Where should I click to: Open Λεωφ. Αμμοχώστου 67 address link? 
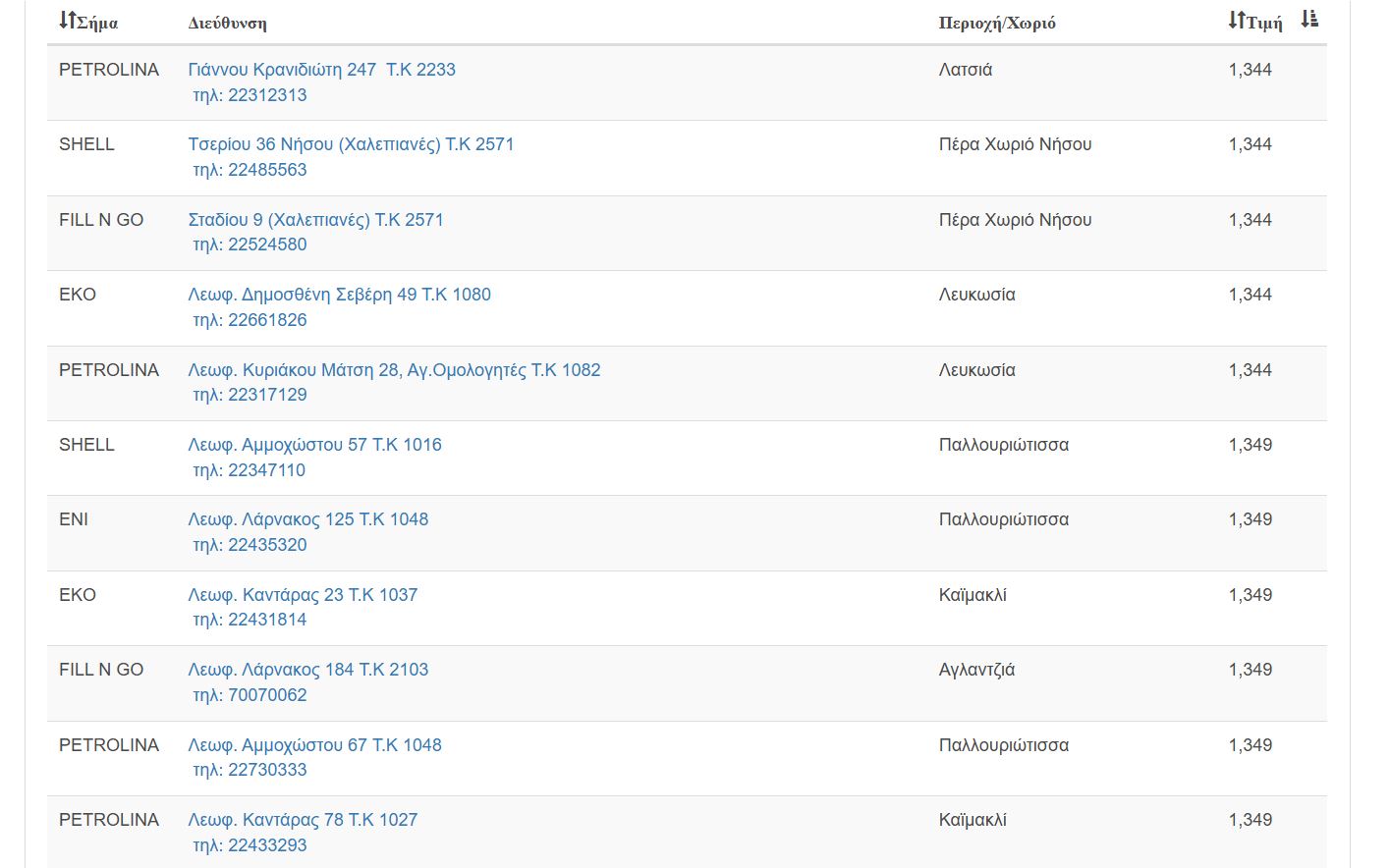(x=314, y=745)
